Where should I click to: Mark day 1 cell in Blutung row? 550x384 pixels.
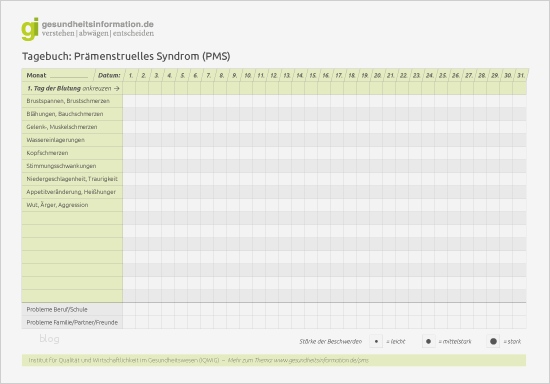(x=129, y=88)
